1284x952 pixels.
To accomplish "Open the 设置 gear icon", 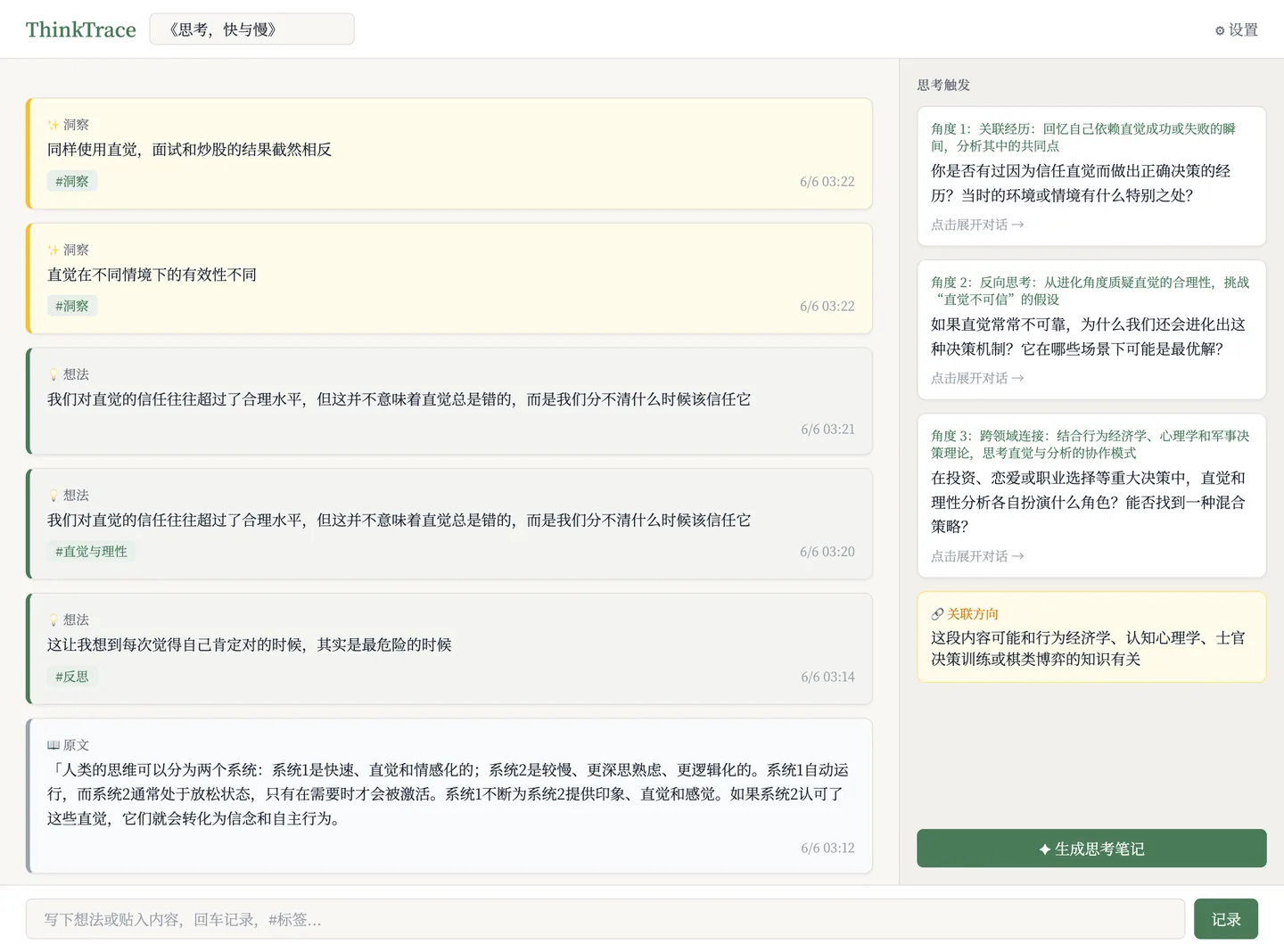I will 1220,30.
